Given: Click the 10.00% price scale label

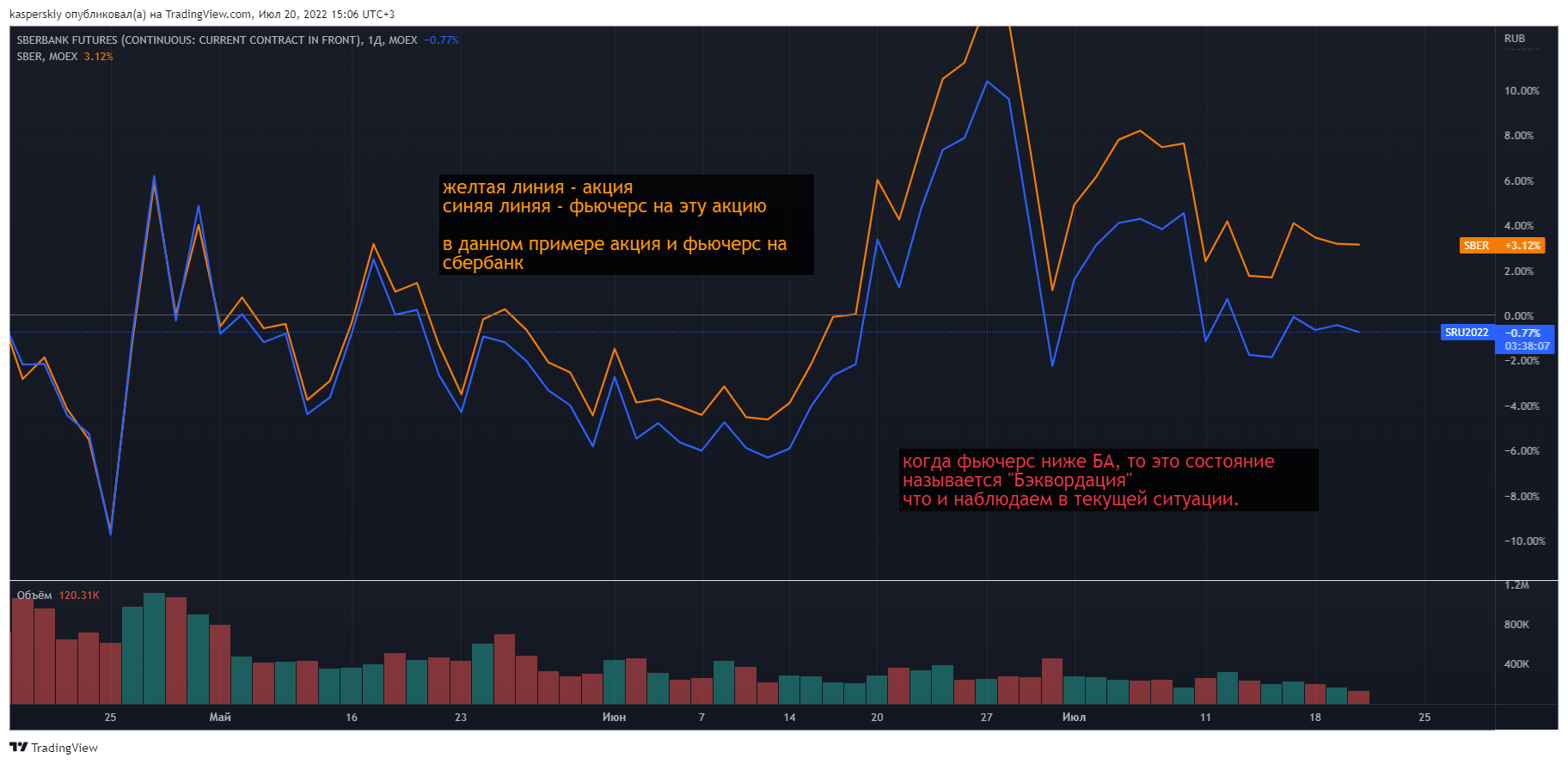Looking at the screenshot, I should tap(1522, 91).
